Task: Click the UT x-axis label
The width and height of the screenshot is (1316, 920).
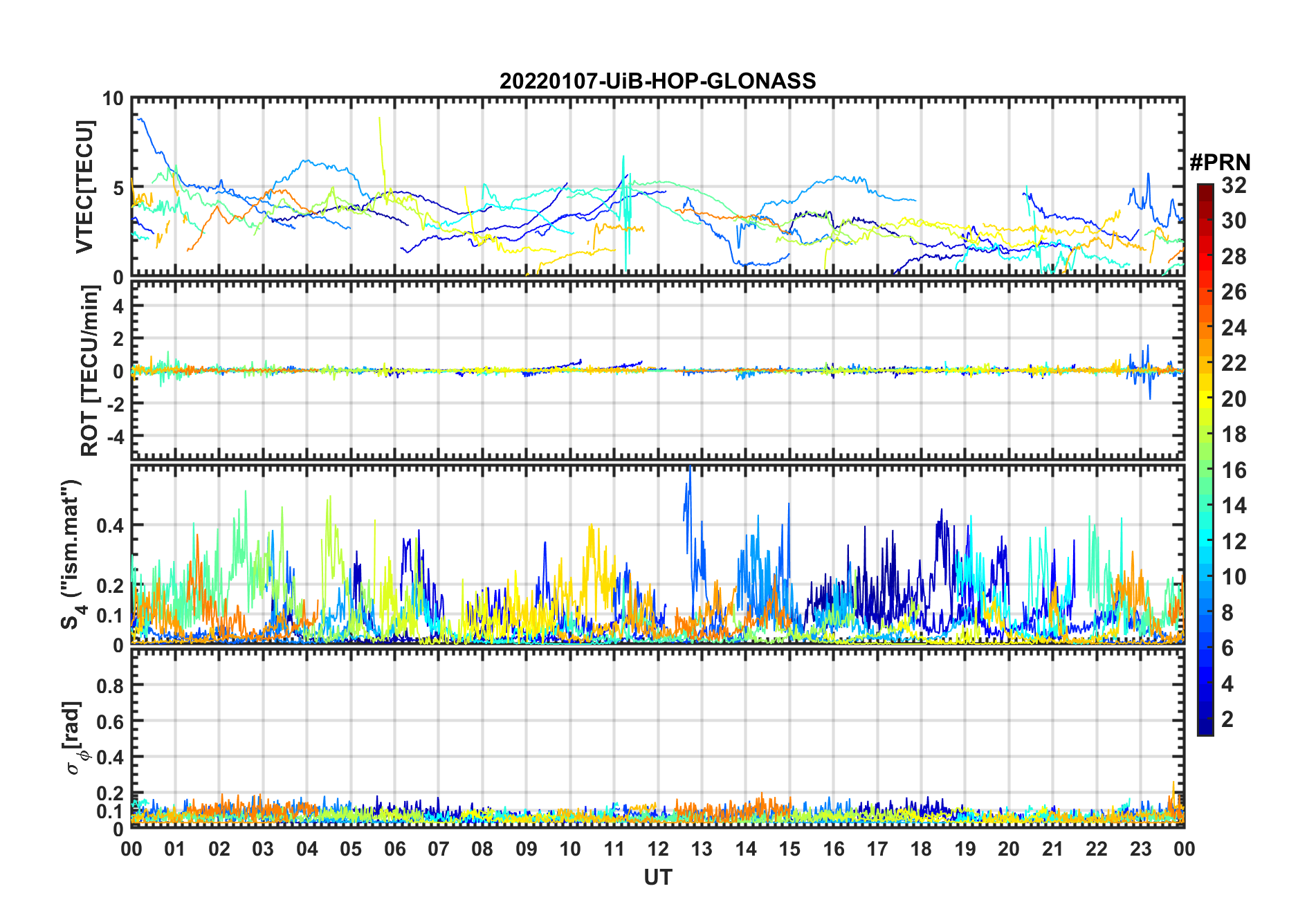Action: tap(657, 878)
